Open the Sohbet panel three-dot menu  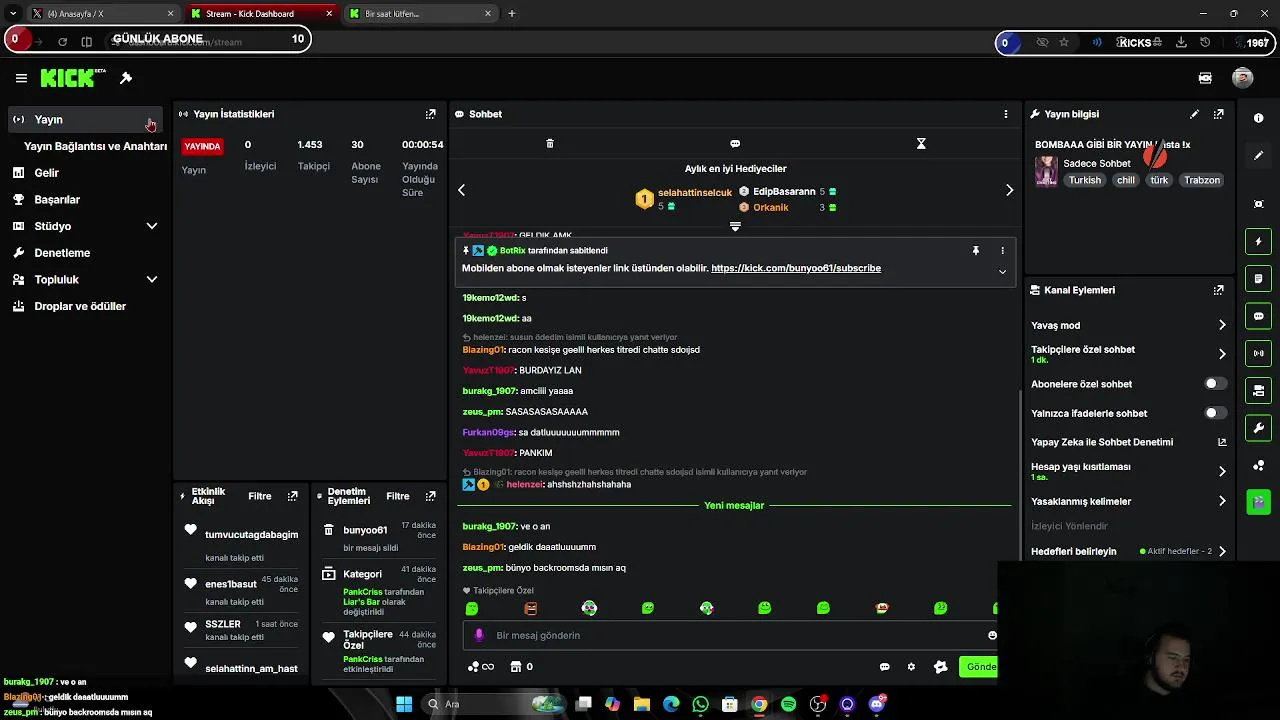[x=1006, y=114]
